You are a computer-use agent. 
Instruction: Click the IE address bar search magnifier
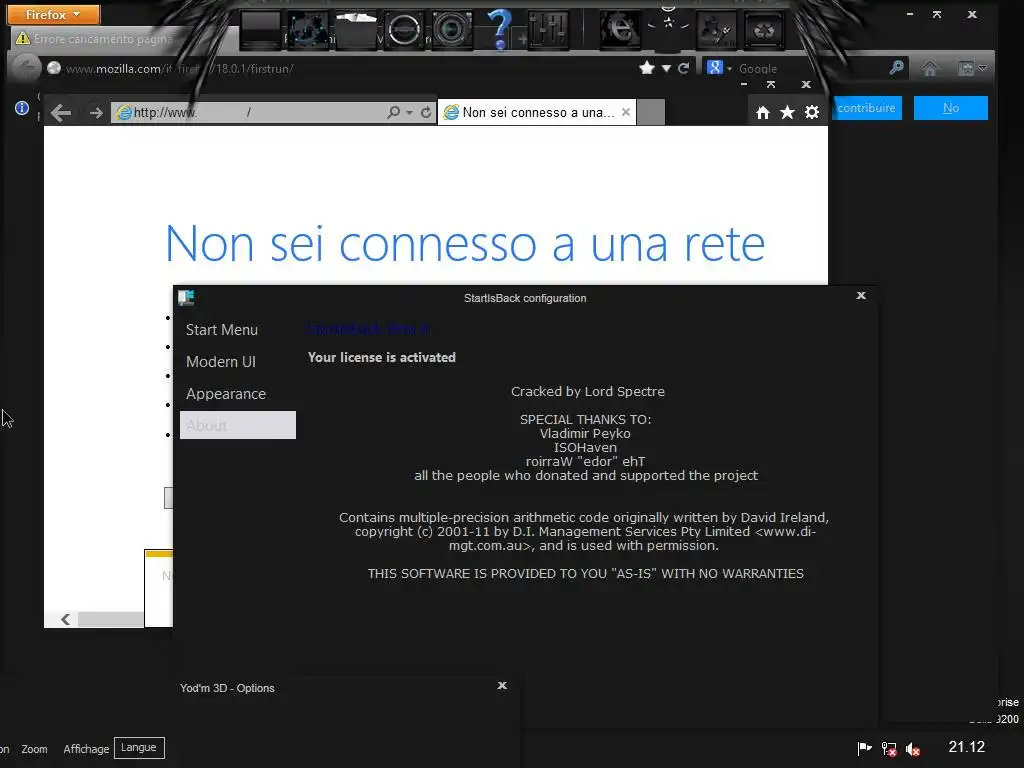[393, 112]
